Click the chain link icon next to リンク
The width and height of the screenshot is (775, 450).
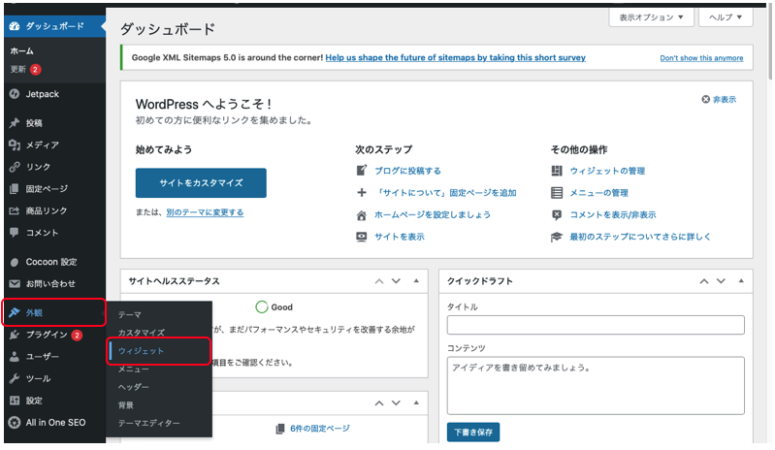[x=14, y=167]
